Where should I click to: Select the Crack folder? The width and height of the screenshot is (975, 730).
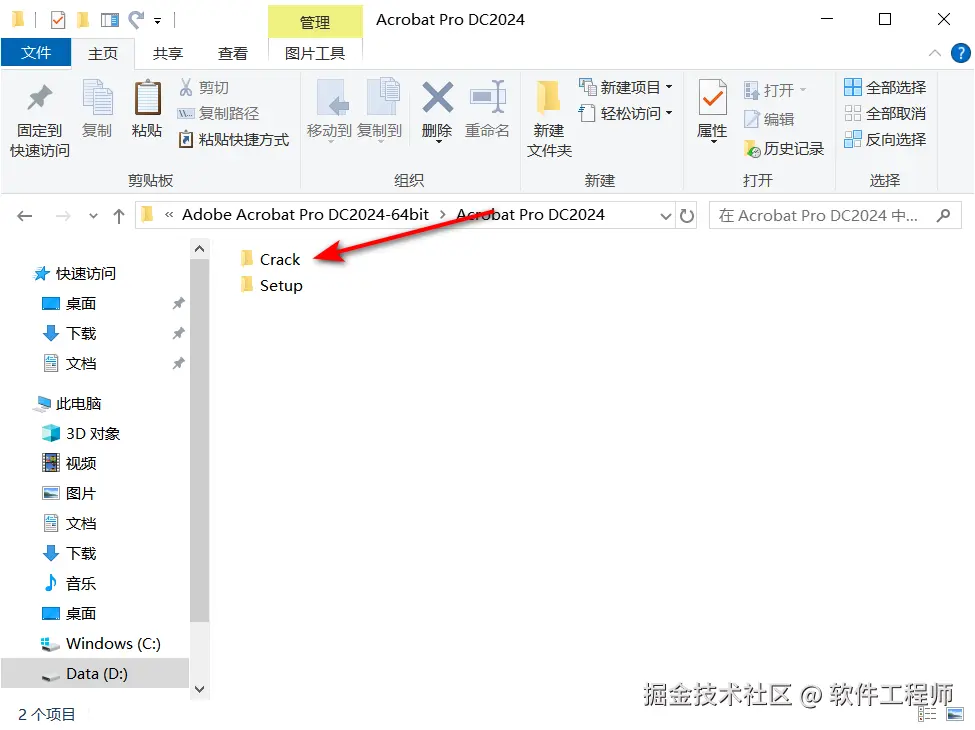click(x=271, y=259)
